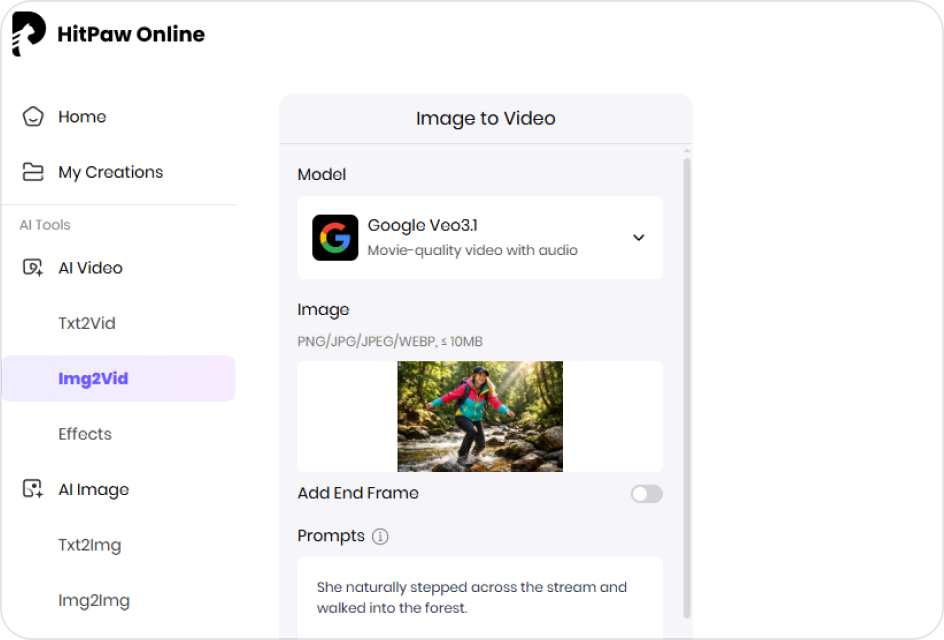Go to Txt2Img from the sidebar
Screen dimensions: 944x640
(88, 545)
